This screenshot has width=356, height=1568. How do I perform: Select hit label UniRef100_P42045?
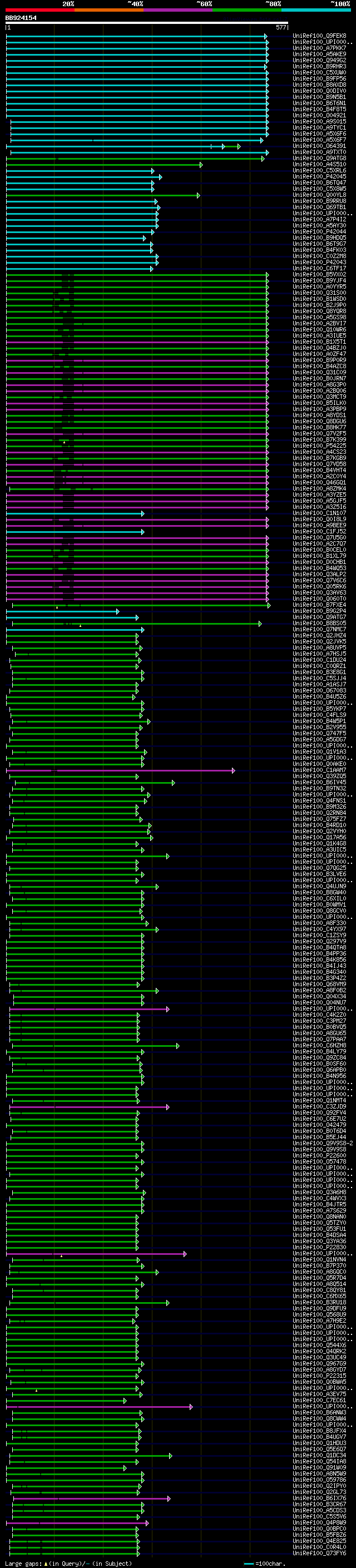[319, 176]
